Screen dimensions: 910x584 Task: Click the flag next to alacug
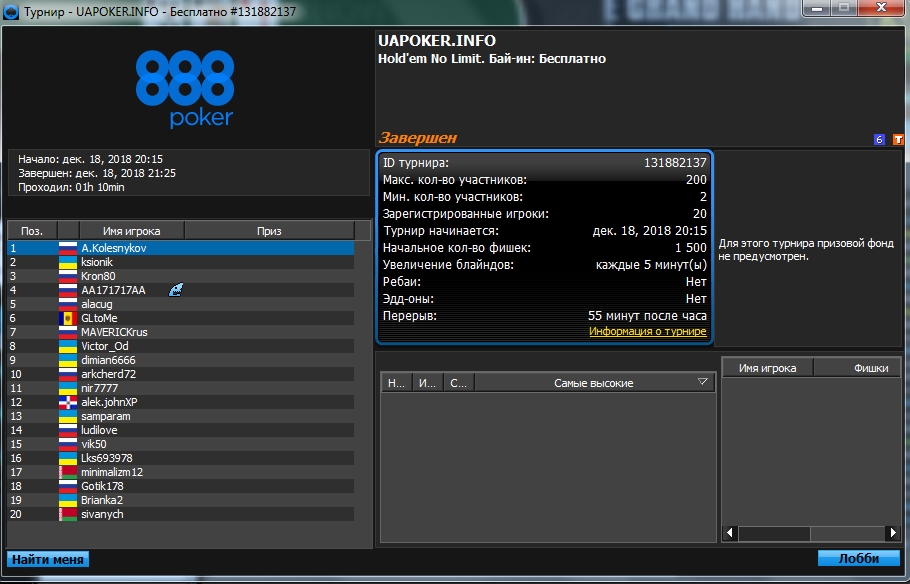(68, 304)
